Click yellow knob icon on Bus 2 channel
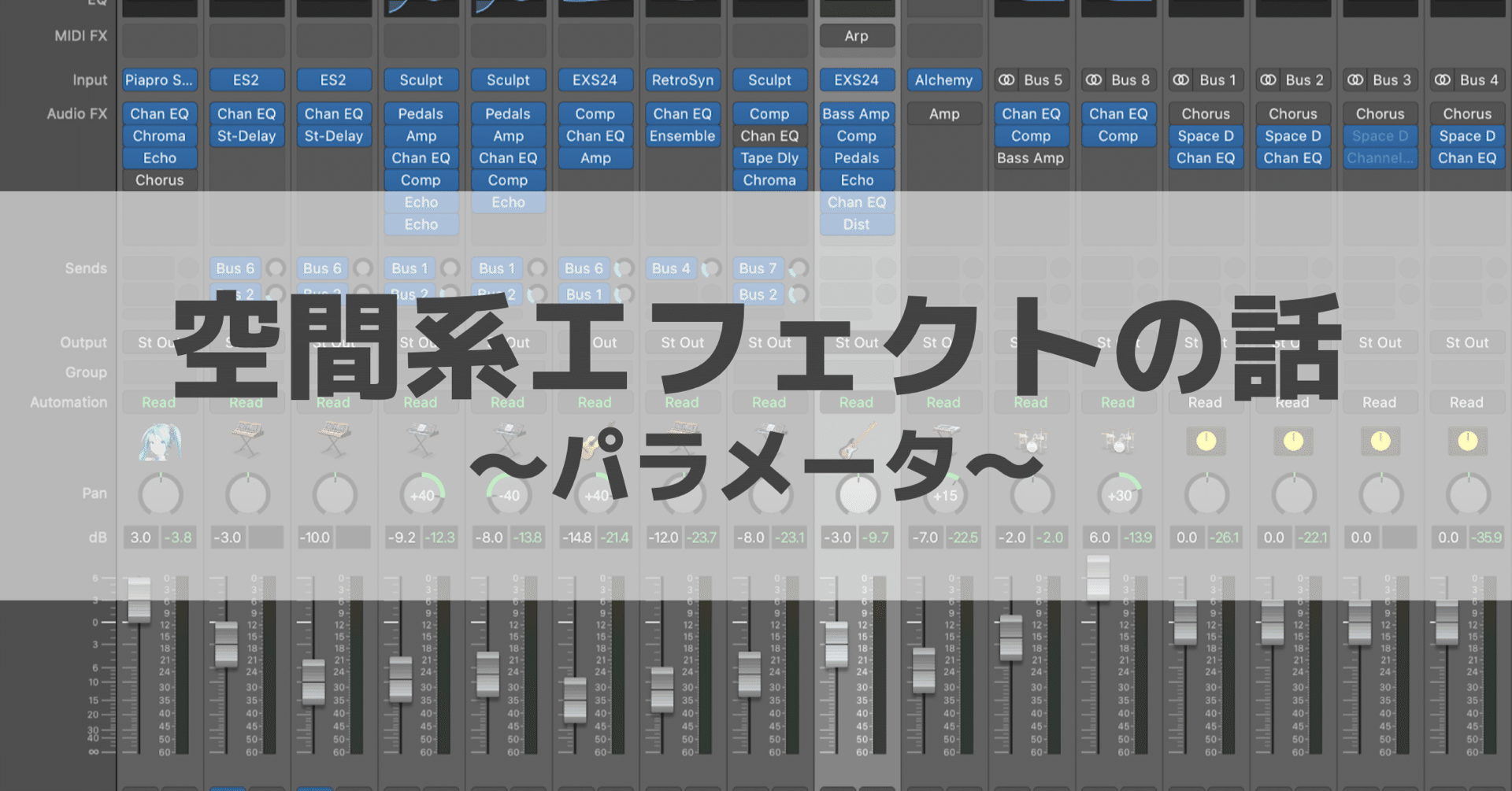1512x791 pixels. point(1293,442)
